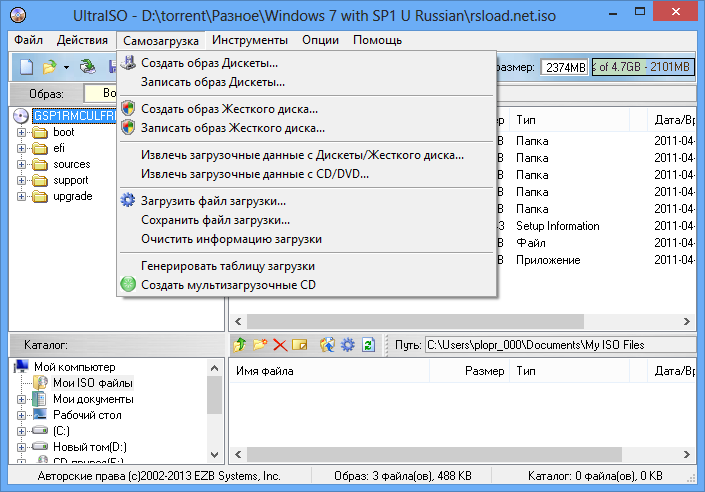Screen dimensions: 705x492
Task: Click the Путь path input field
Action: click(x=560, y=345)
